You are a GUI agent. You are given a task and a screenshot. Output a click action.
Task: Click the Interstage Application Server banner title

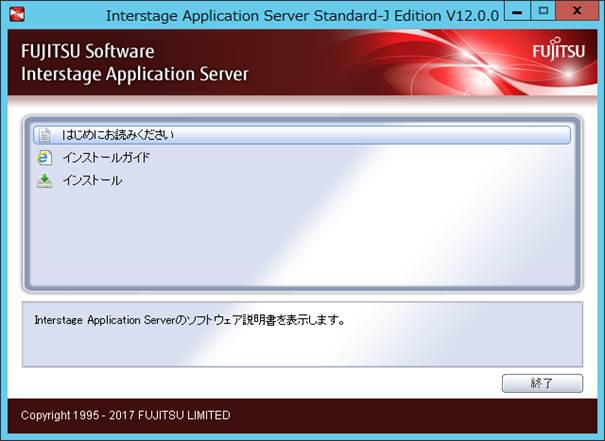point(135,74)
